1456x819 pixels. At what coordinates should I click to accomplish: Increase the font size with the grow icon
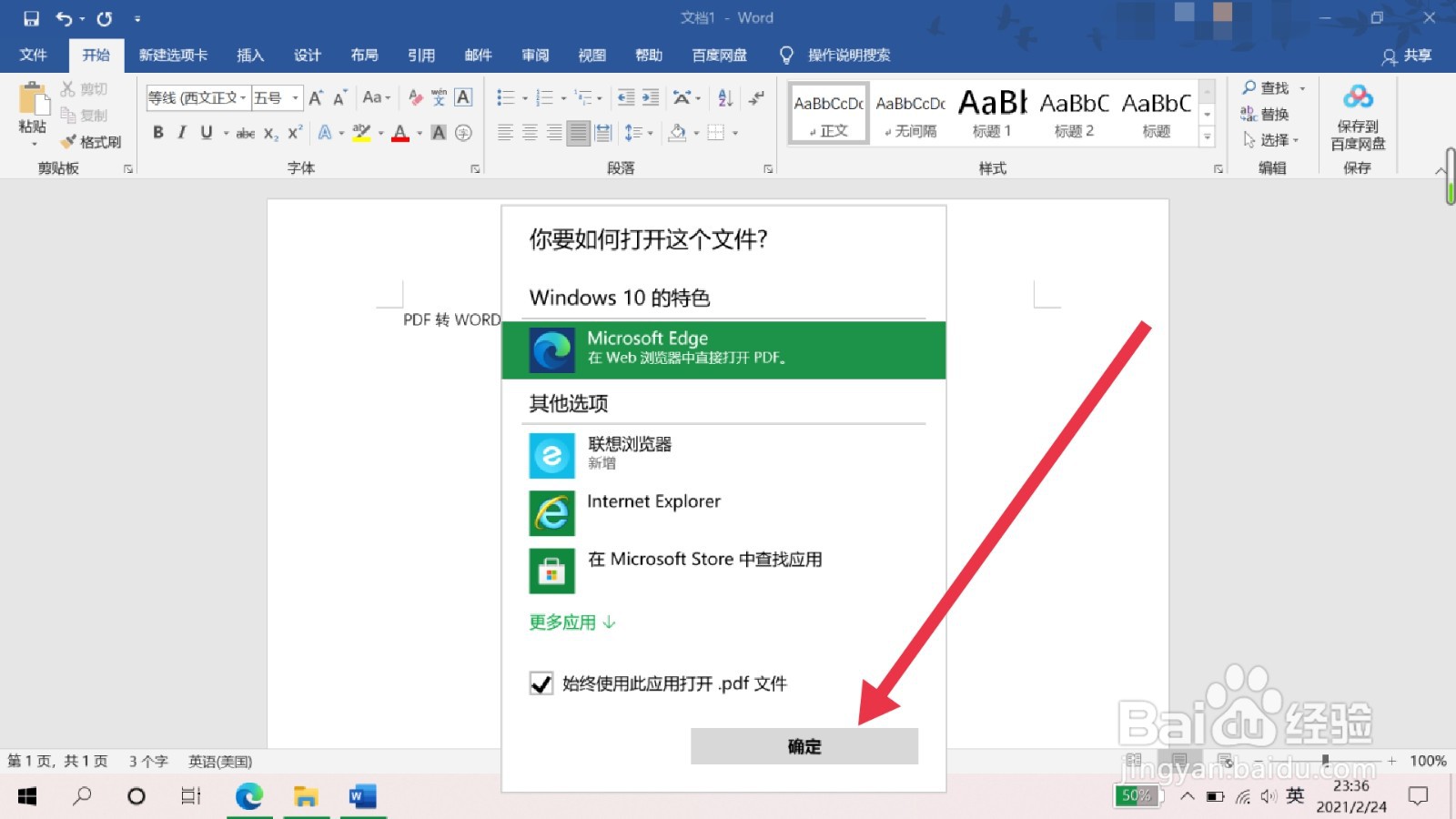(316, 97)
